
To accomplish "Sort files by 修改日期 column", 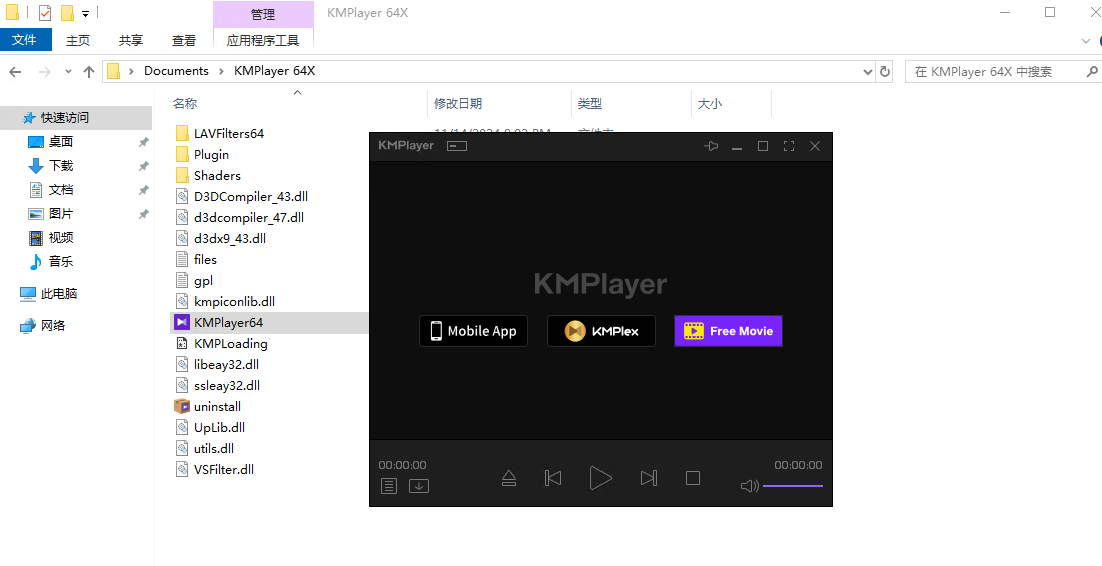I will 458,103.
